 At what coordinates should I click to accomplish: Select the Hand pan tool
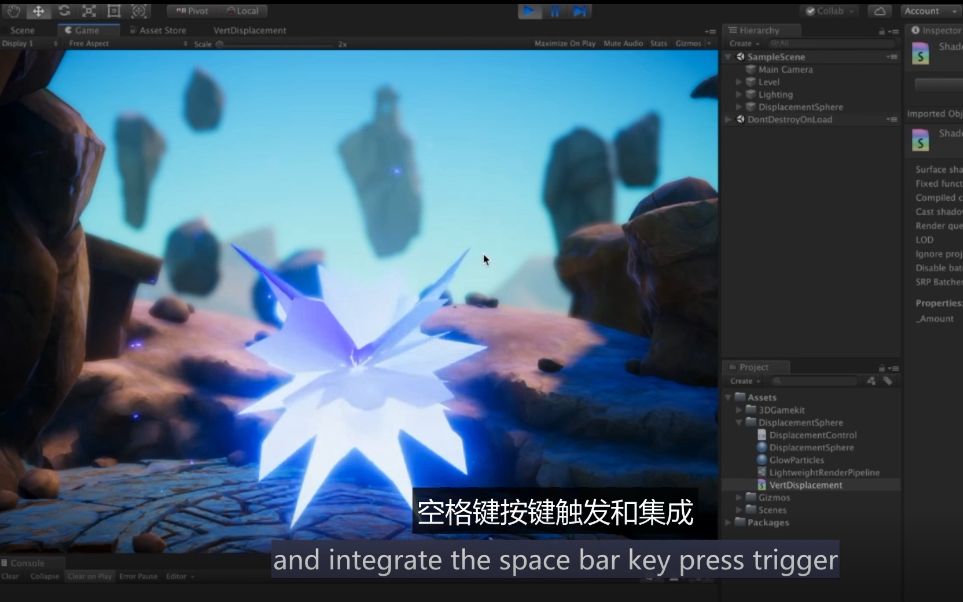coord(13,11)
